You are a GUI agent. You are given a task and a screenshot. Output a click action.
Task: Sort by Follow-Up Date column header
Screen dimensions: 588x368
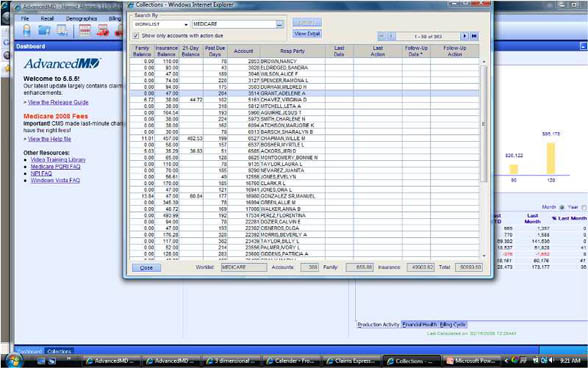[416, 51]
